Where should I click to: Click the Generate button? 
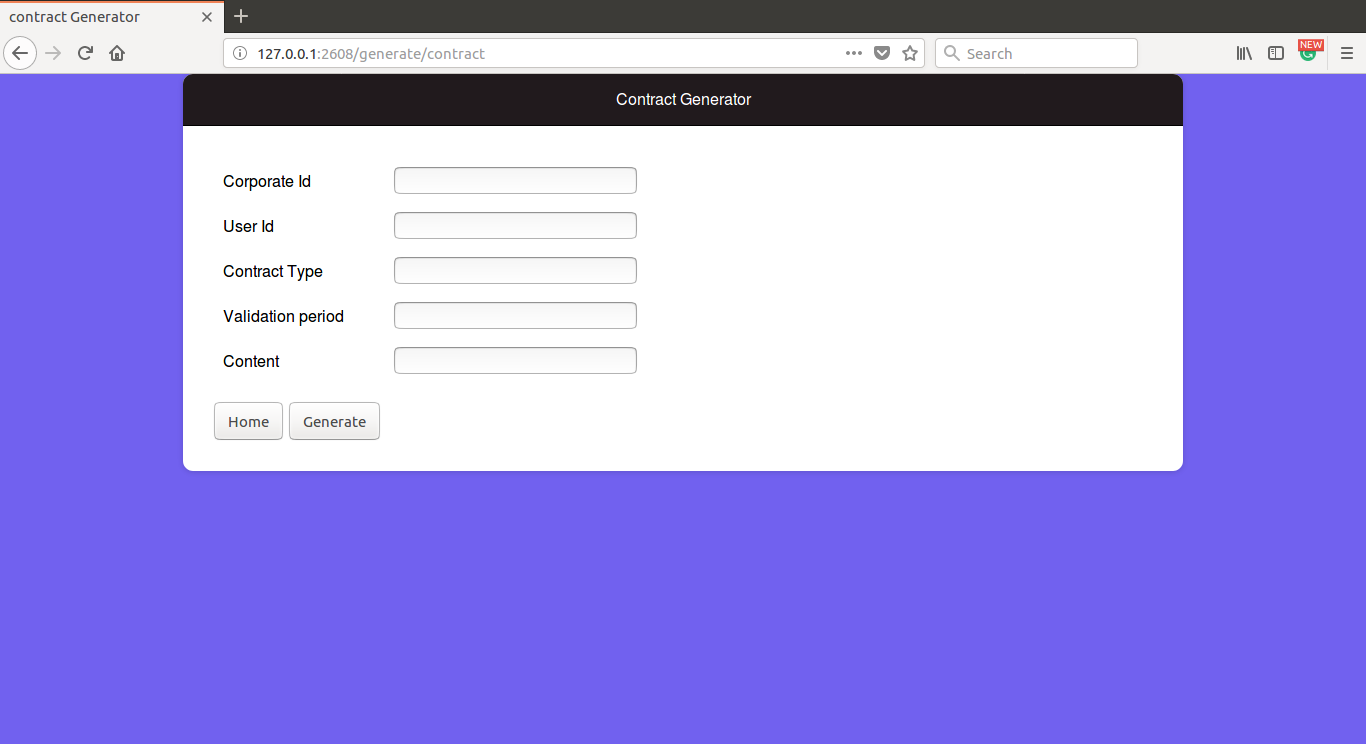click(334, 421)
